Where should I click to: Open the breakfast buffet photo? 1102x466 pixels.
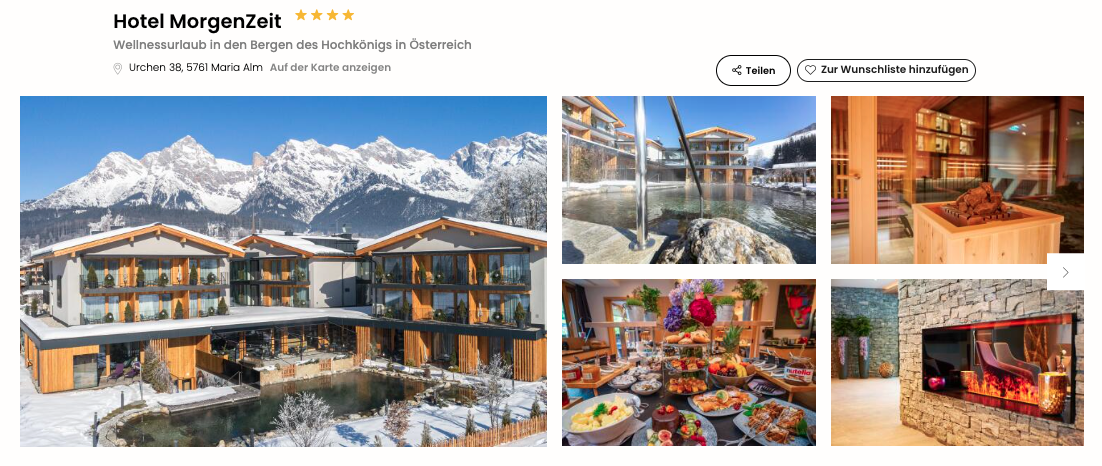(x=689, y=363)
